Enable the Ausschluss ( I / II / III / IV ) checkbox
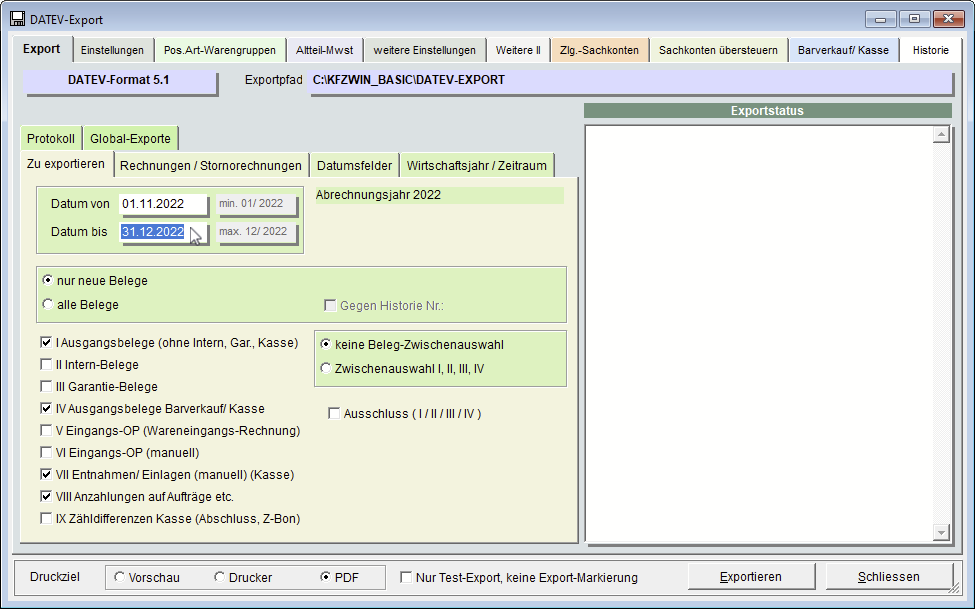 (334, 414)
